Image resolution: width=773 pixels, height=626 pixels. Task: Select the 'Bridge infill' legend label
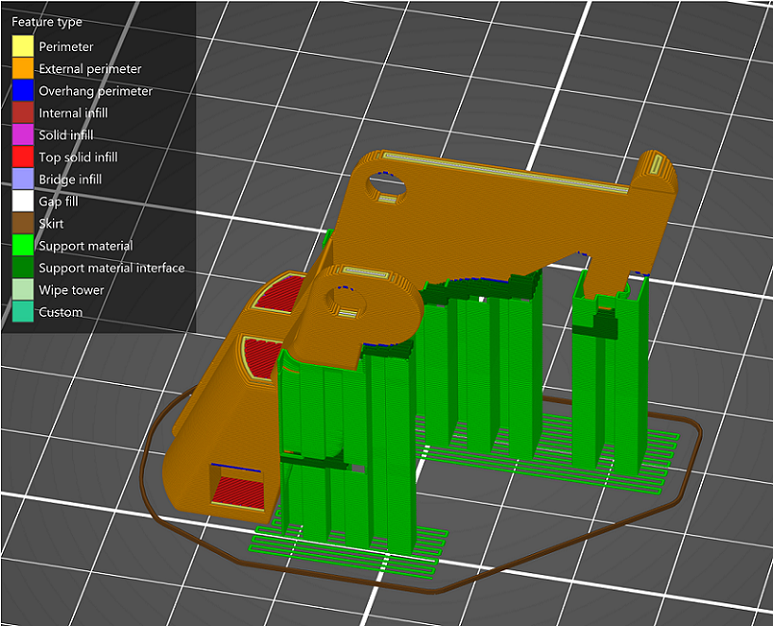click(x=70, y=179)
